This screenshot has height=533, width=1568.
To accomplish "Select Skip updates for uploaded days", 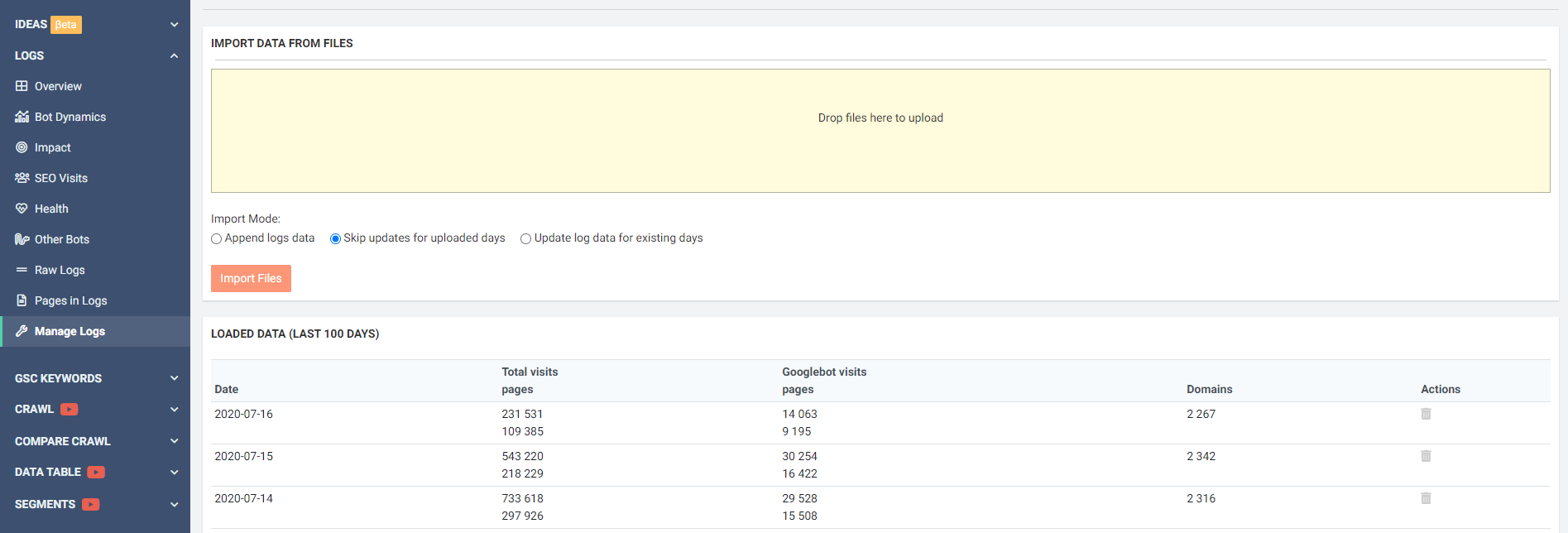I will tap(335, 238).
